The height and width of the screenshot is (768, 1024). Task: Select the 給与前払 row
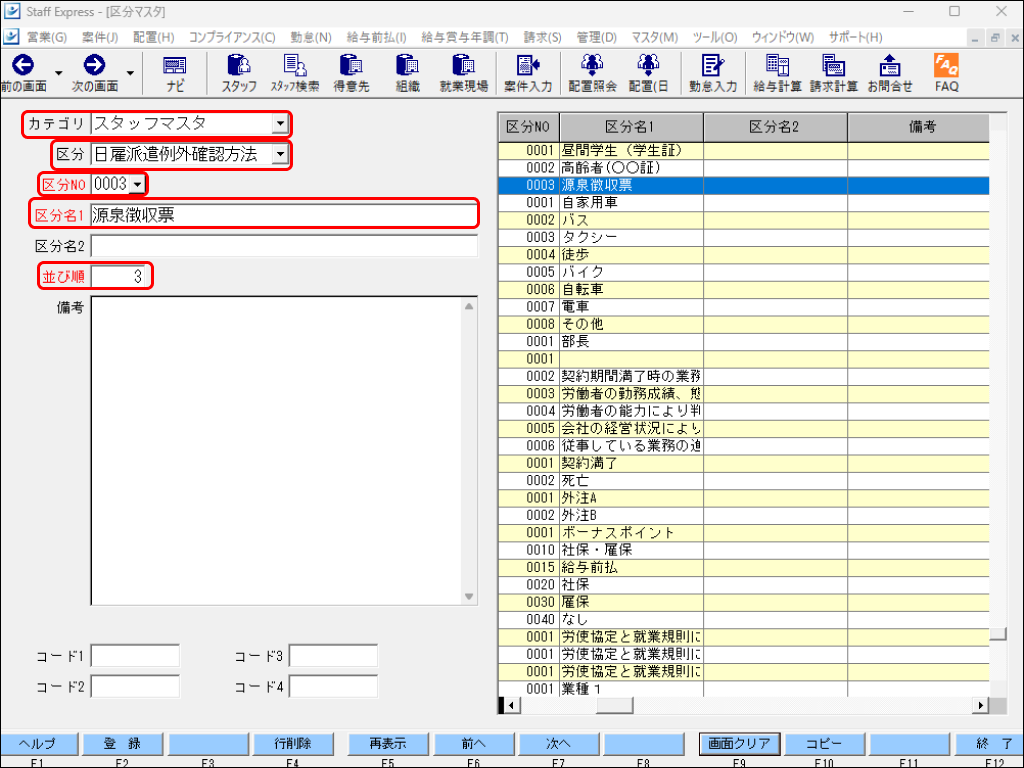743,567
